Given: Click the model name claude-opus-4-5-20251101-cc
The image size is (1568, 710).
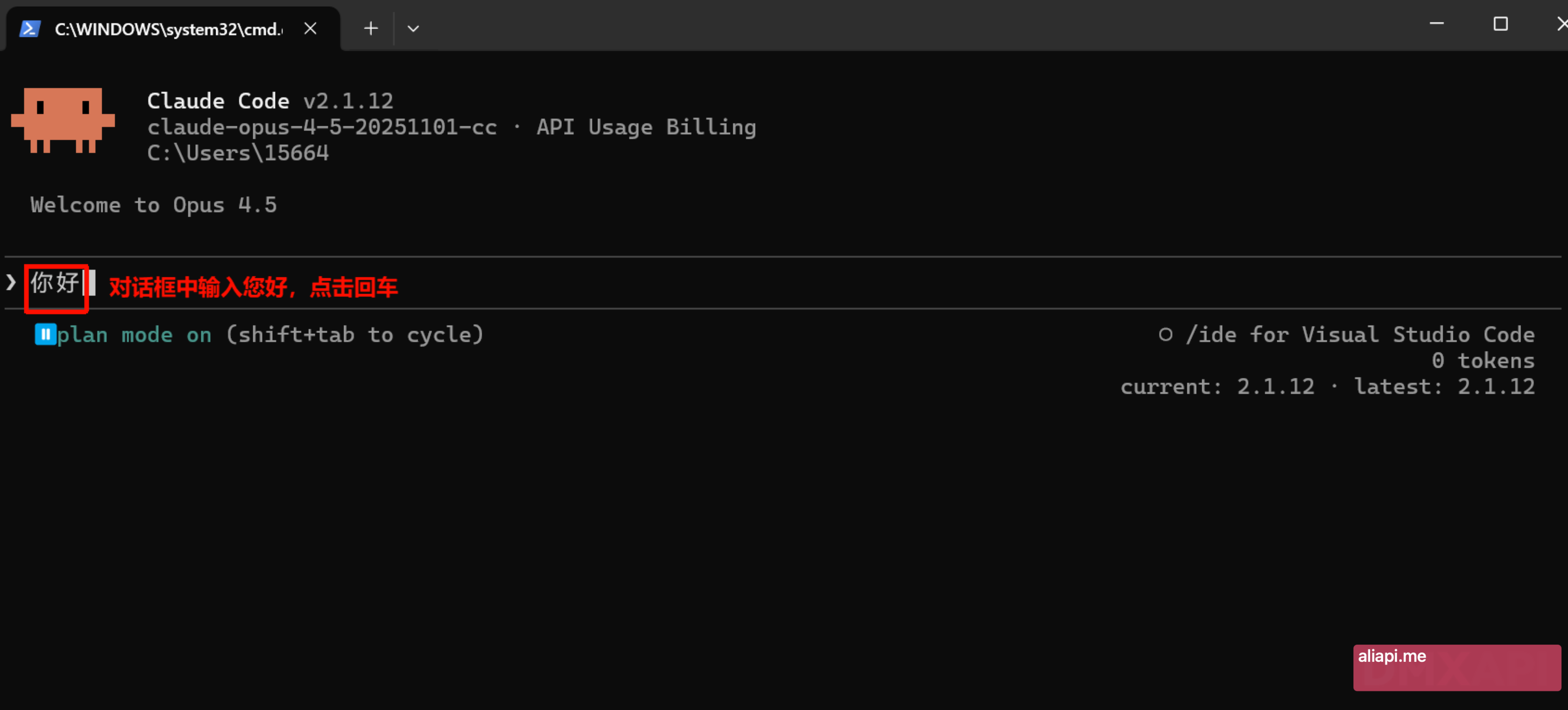Looking at the screenshot, I should (x=322, y=127).
